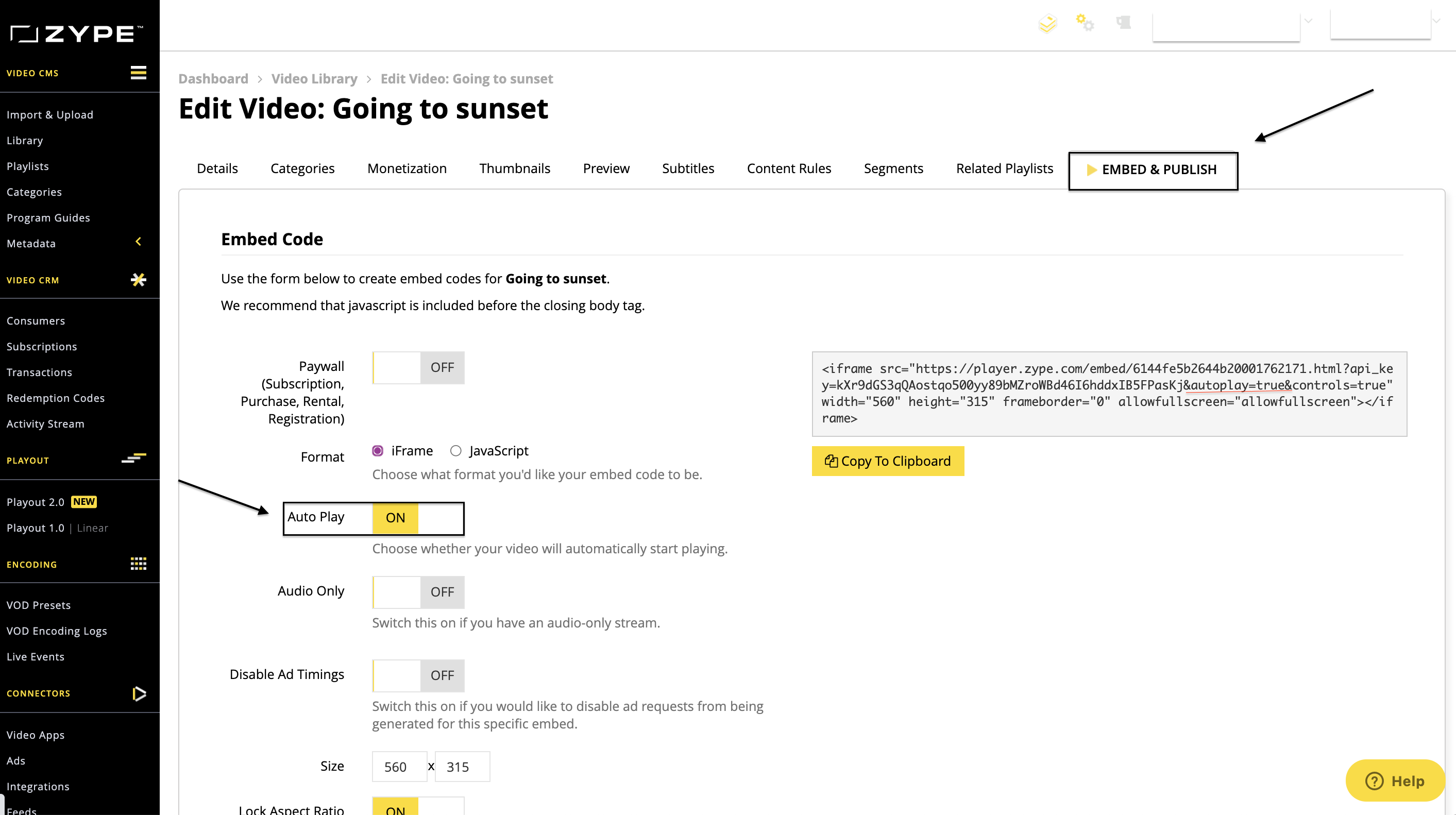Toggle the Disable Ad Timings switch

coord(418,675)
